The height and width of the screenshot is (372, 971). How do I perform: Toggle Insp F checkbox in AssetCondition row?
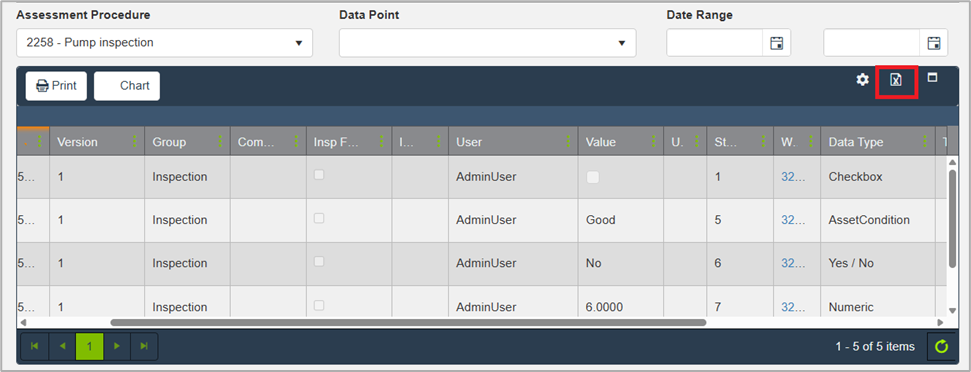pos(319,218)
